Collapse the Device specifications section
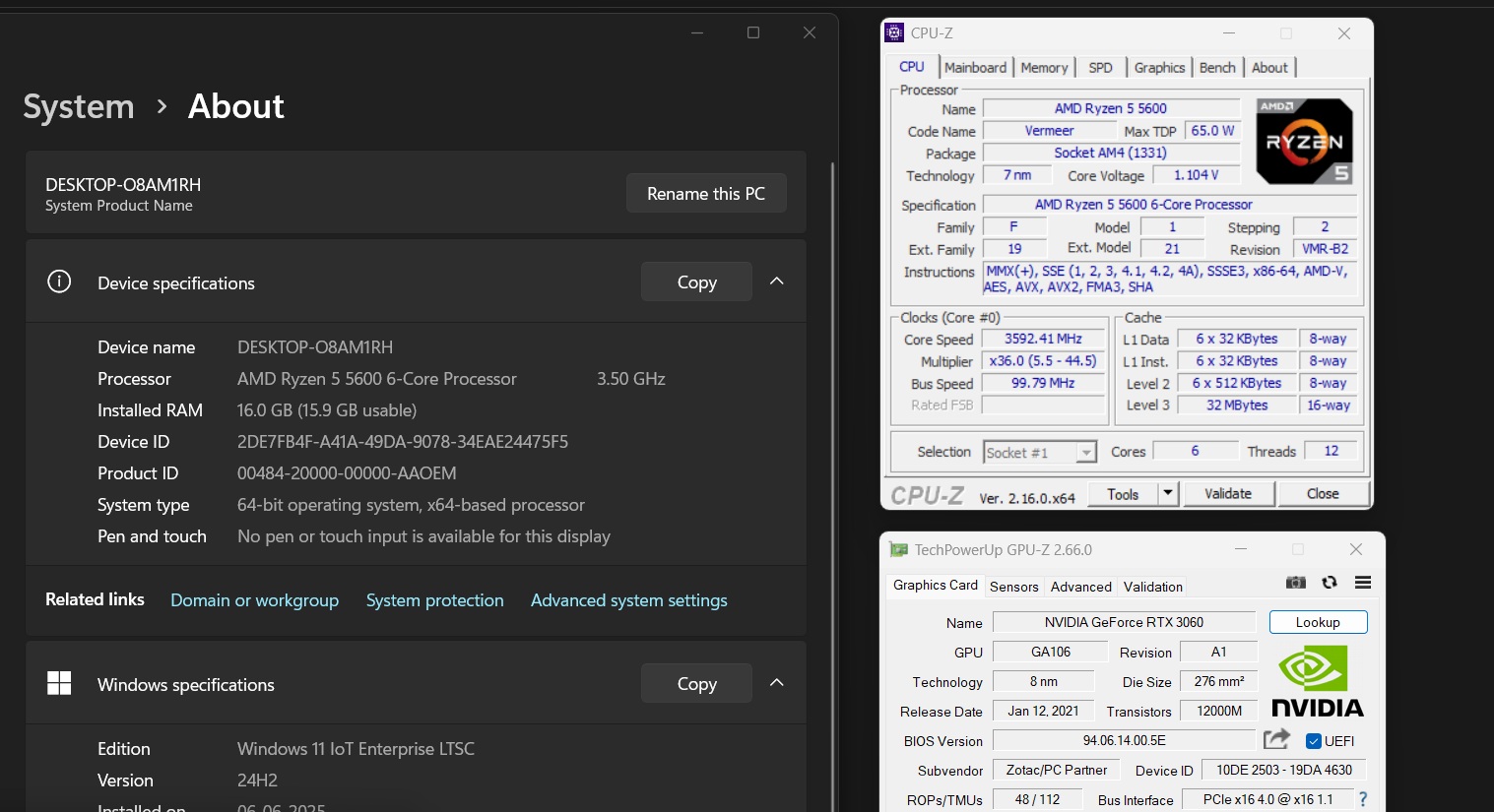 point(777,281)
